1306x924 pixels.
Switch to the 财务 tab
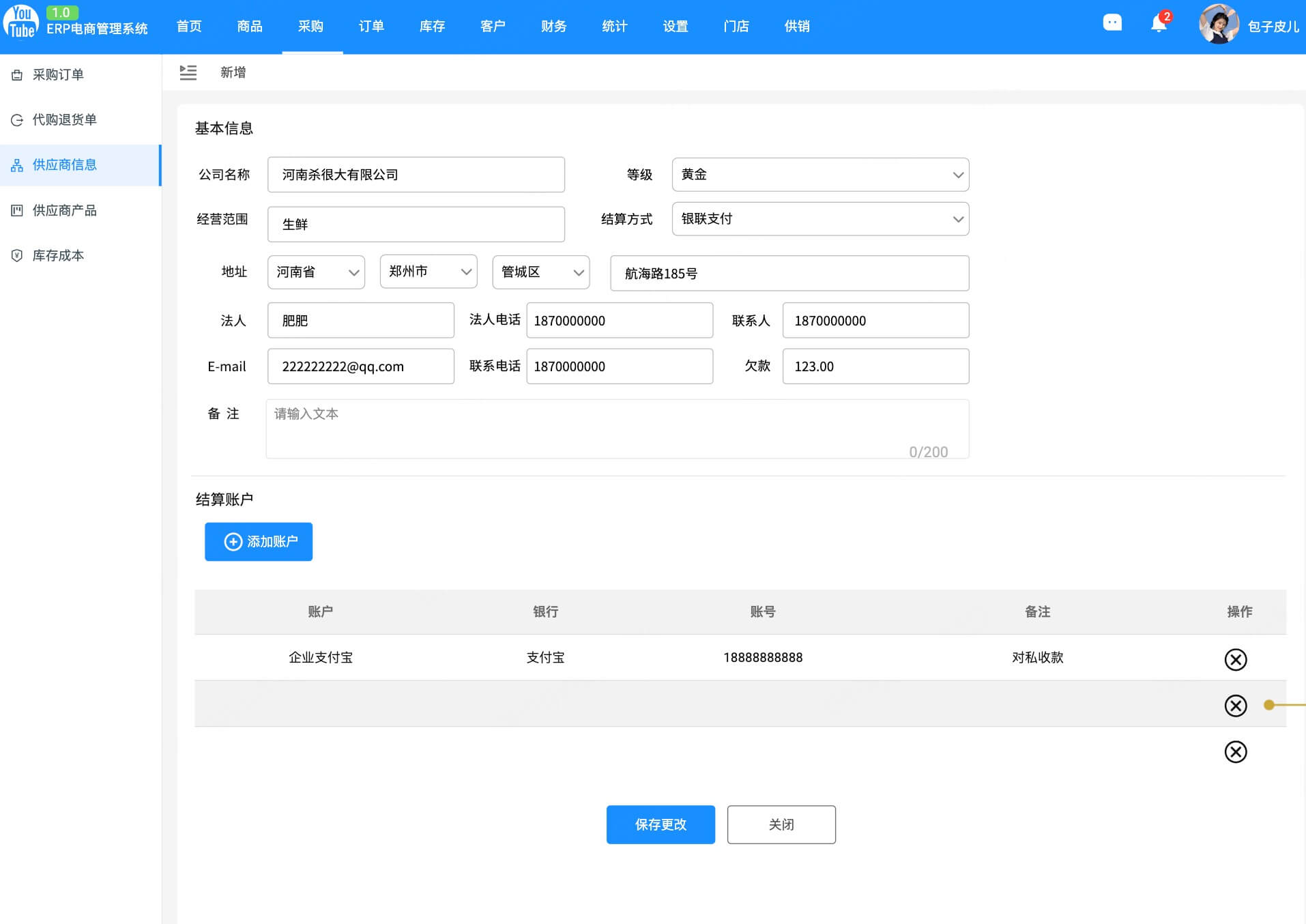[x=553, y=26]
